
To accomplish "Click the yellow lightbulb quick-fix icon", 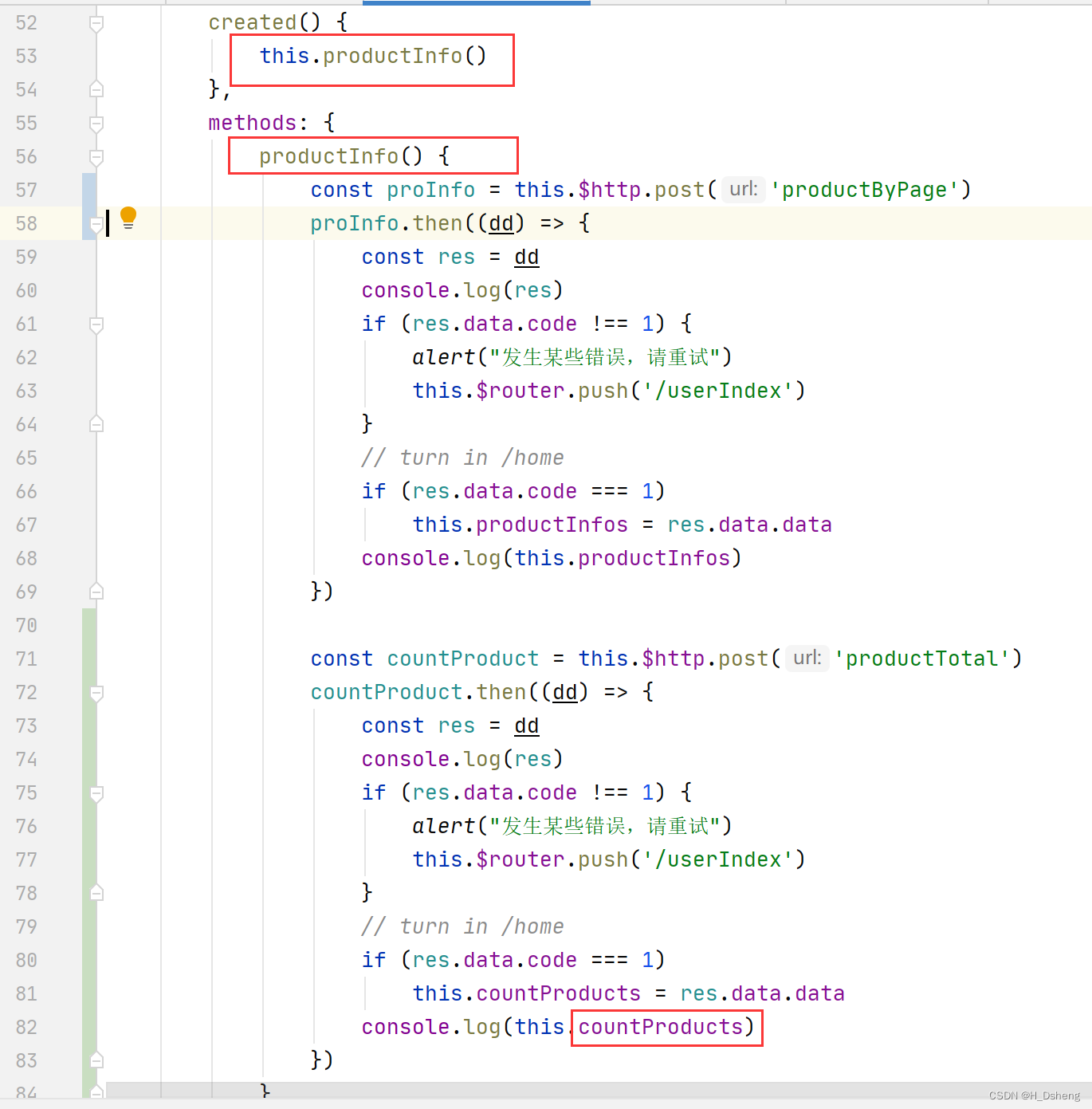I will coord(128,218).
